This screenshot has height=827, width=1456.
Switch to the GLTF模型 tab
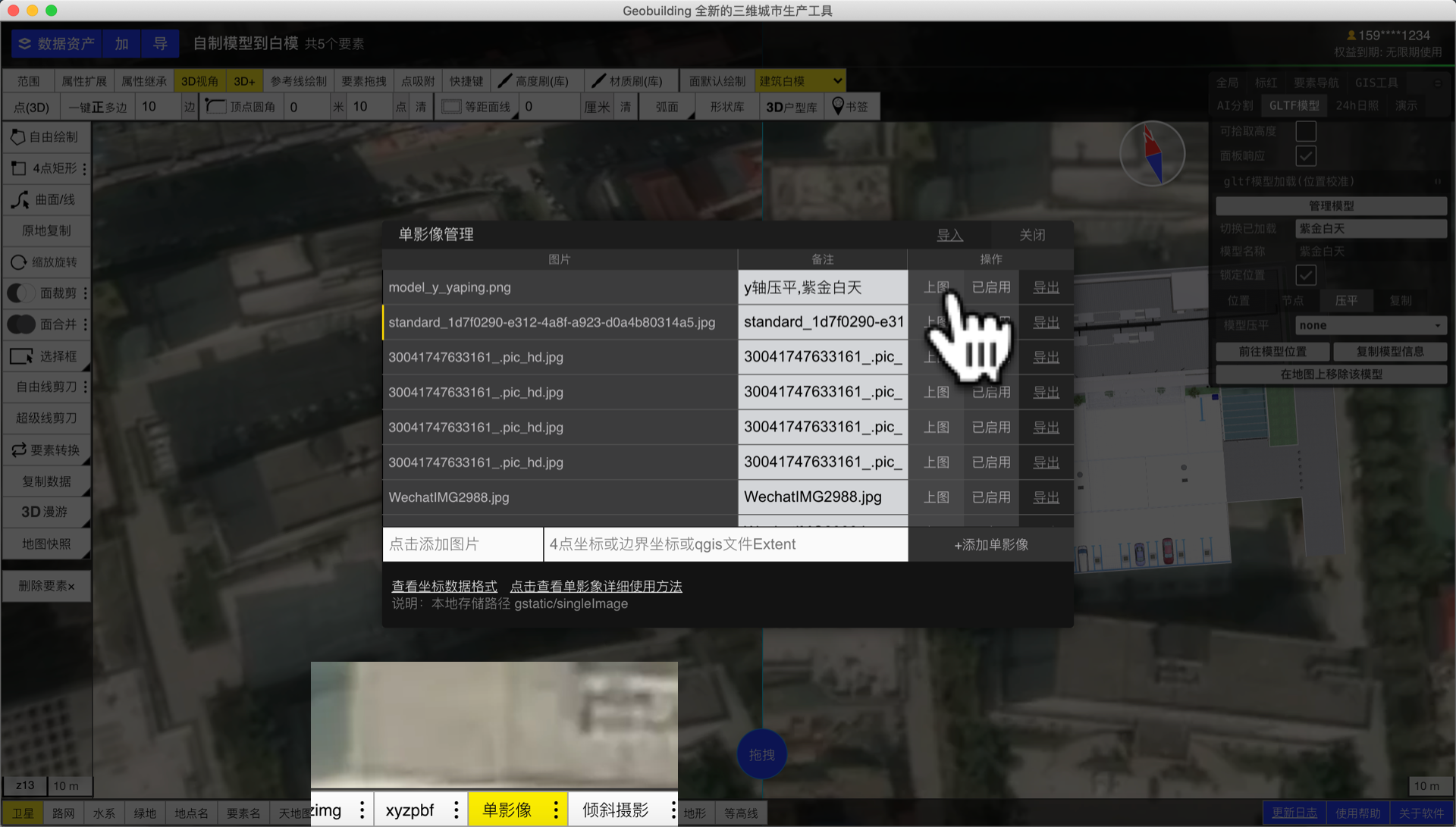pyautogui.click(x=1294, y=106)
